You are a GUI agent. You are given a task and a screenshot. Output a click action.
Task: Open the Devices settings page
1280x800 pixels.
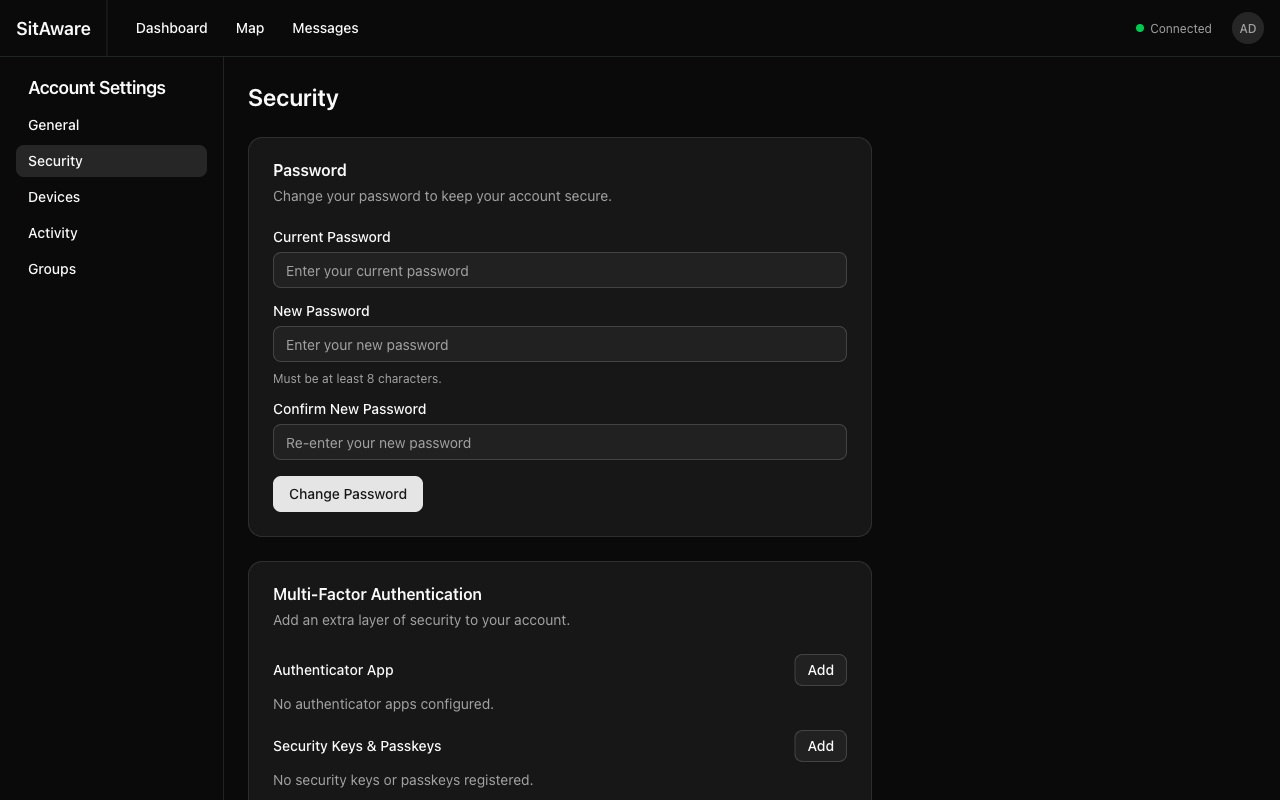click(x=54, y=197)
